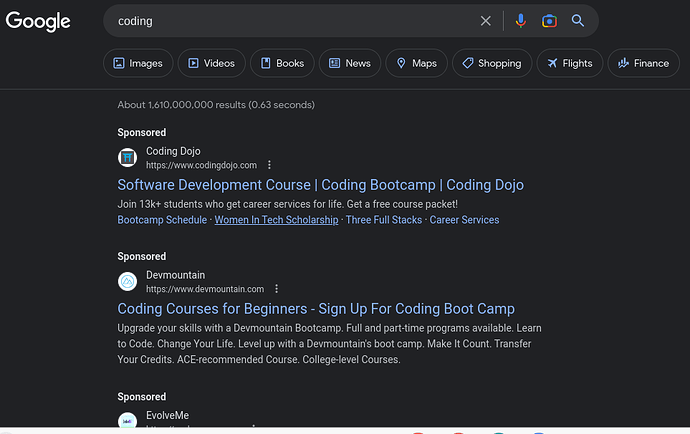Switch to the Shopping tab
The width and height of the screenshot is (690, 434).
coord(492,63)
